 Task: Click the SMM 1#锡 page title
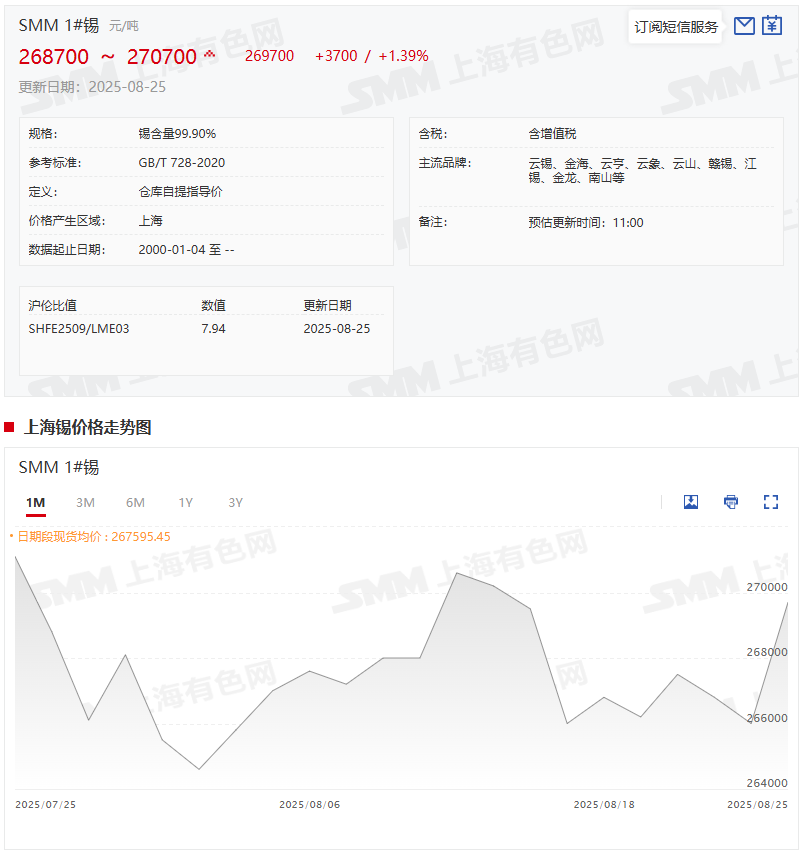tap(59, 26)
